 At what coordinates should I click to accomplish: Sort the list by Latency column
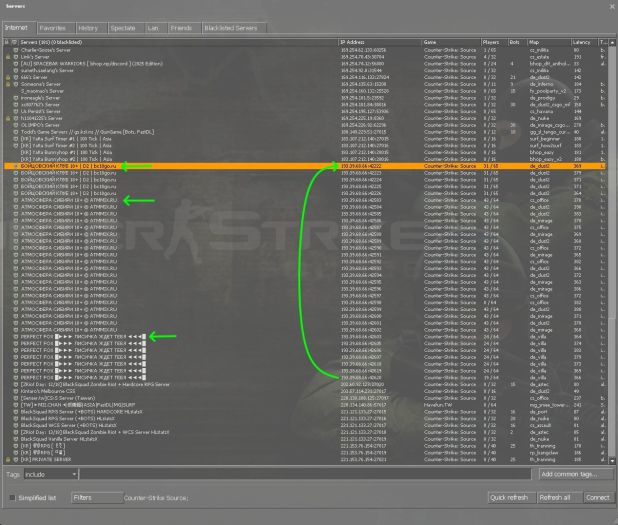point(583,43)
